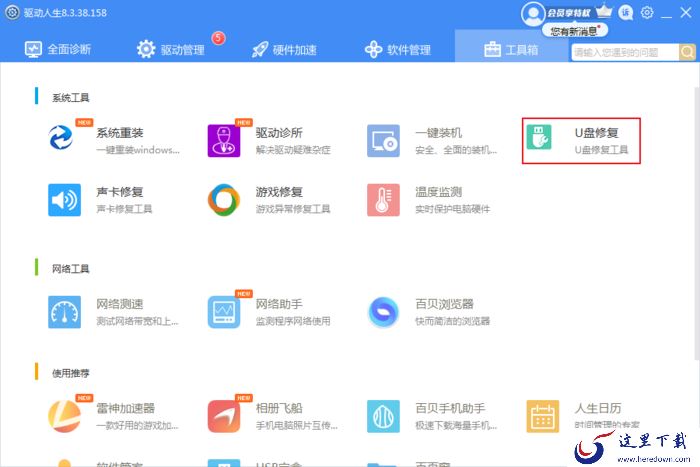Click the 网络工具 section heading
Screen dimensions: 700x467
point(71,269)
